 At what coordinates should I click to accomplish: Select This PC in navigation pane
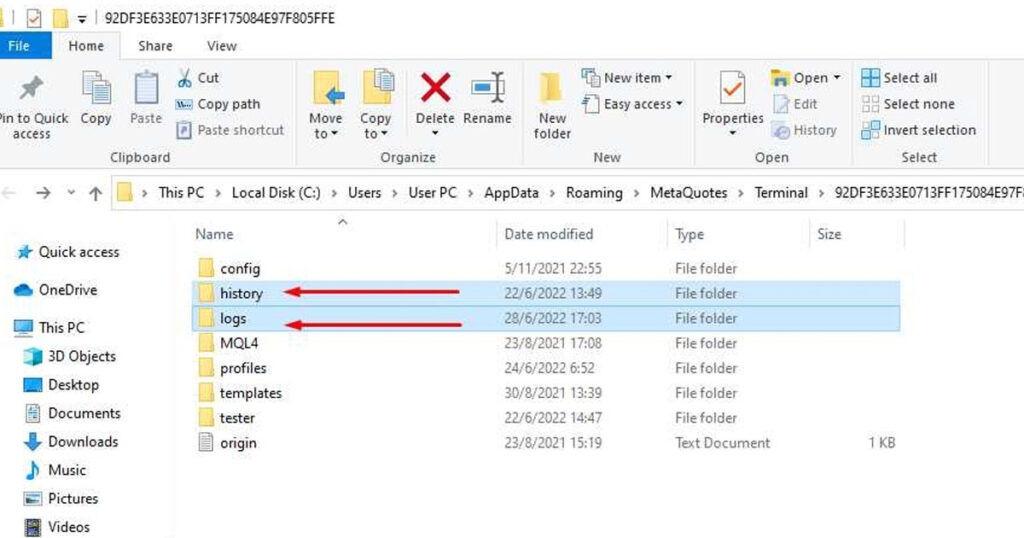[50, 327]
